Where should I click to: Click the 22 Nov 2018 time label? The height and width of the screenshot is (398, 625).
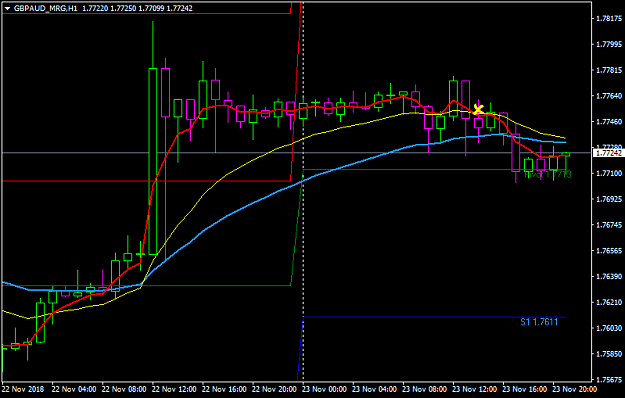point(23,389)
